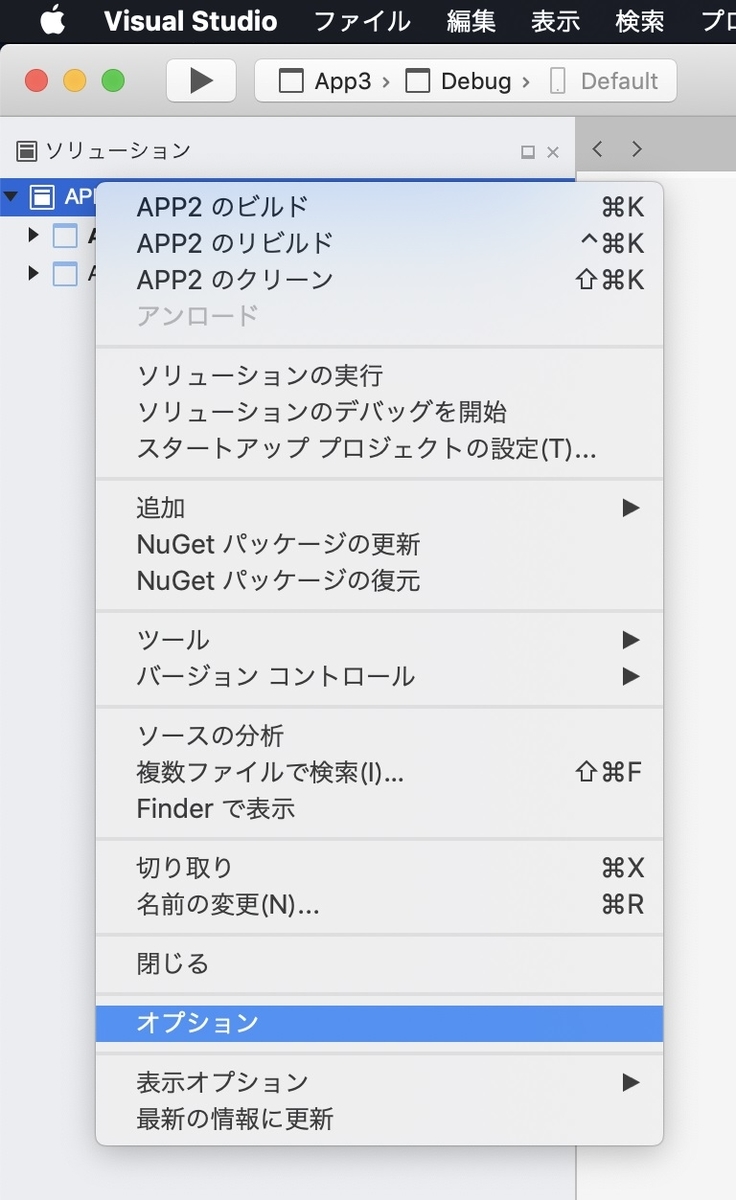736x1200 pixels.
Task: Expand the first project under solution
Action: (34, 235)
